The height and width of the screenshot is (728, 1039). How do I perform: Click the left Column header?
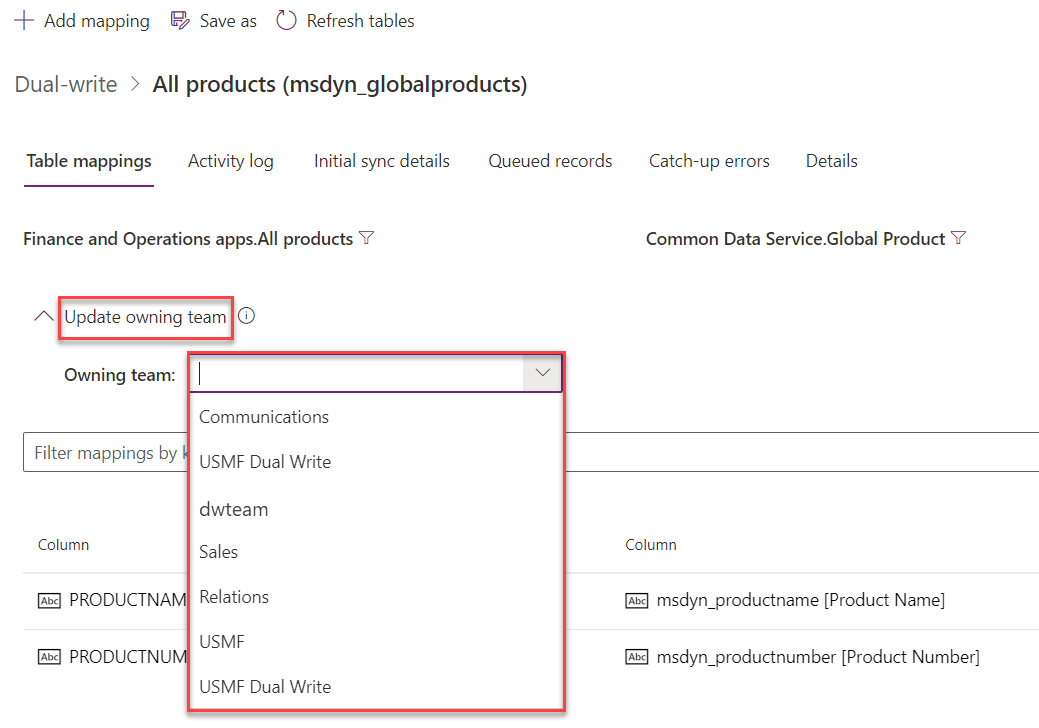click(64, 545)
